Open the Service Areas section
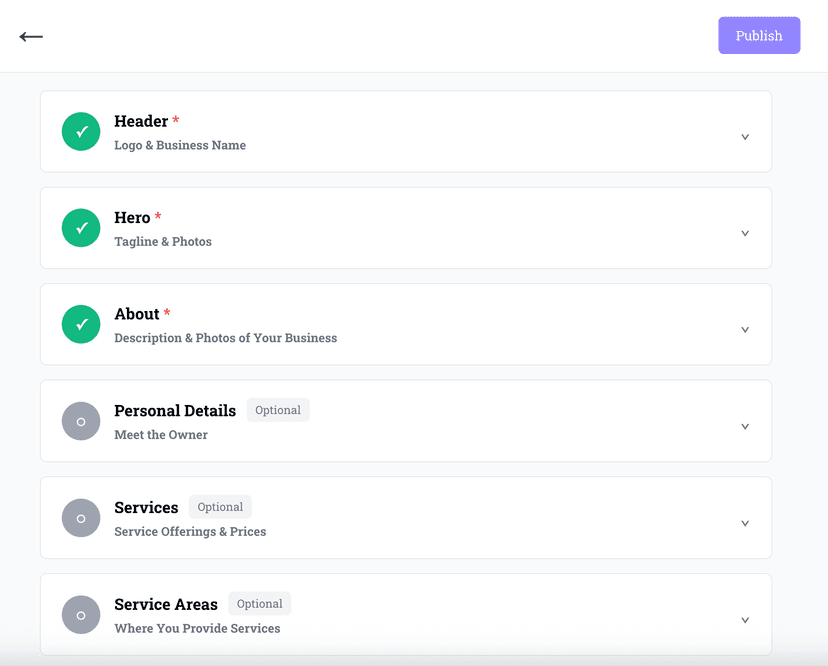This screenshot has height=666, width=828. [745, 619]
